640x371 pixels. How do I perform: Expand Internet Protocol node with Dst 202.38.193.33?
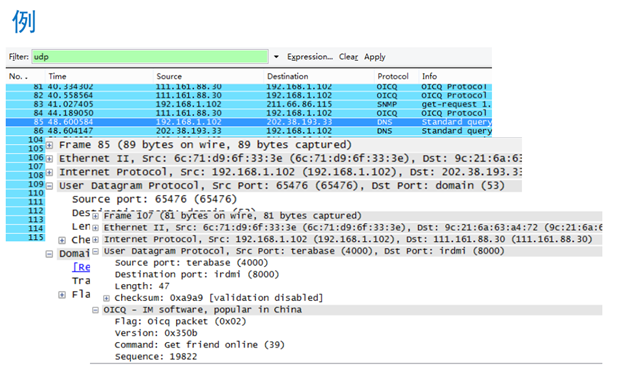[x=49, y=172]
